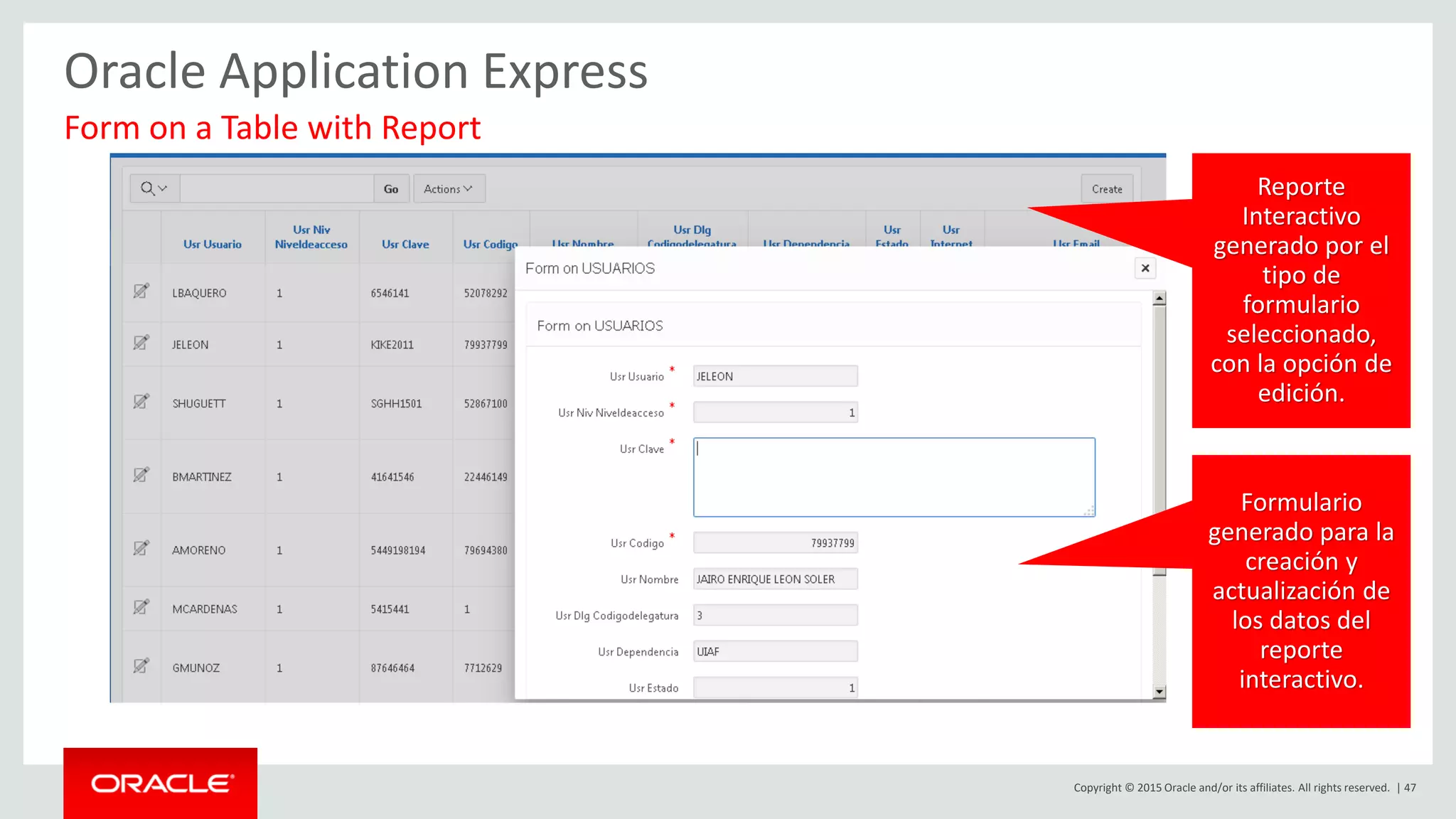Click the Usr Usuario field containing JELEON
The height and width of the screenshot is (819, 1456).
776,376
